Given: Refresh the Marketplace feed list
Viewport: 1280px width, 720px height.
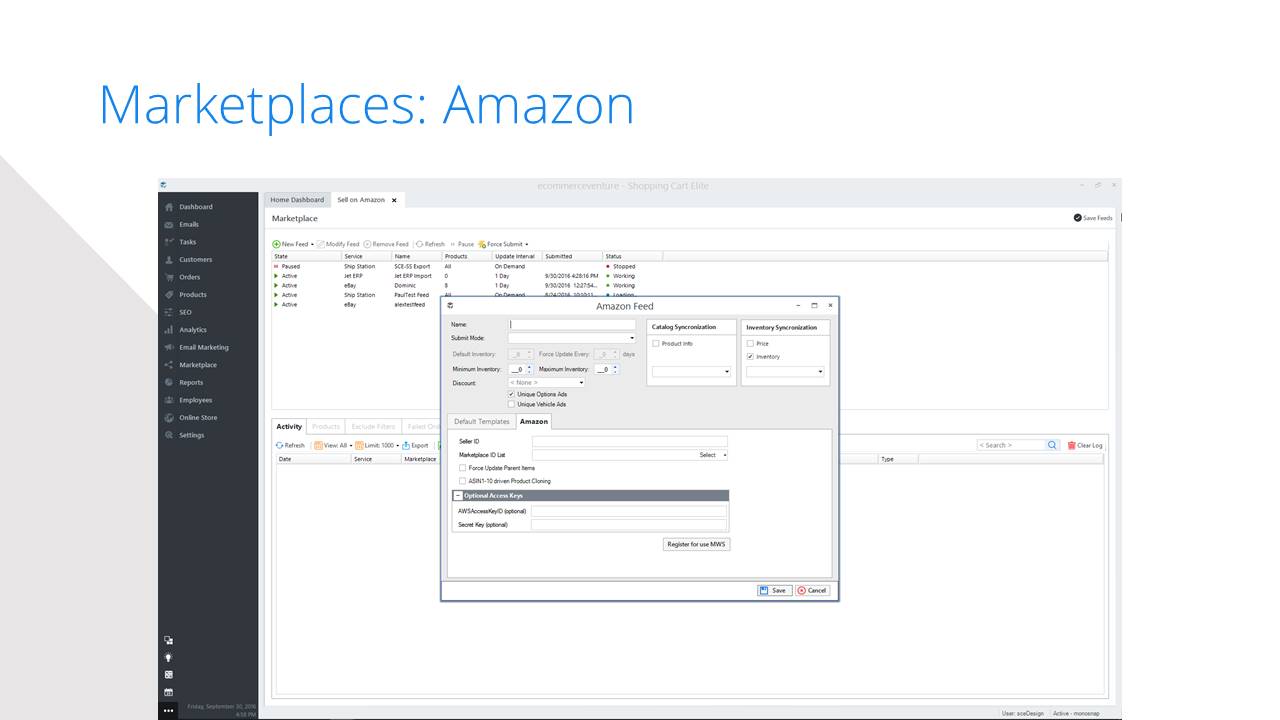Looking at the screenshot, I should [431, 244].
